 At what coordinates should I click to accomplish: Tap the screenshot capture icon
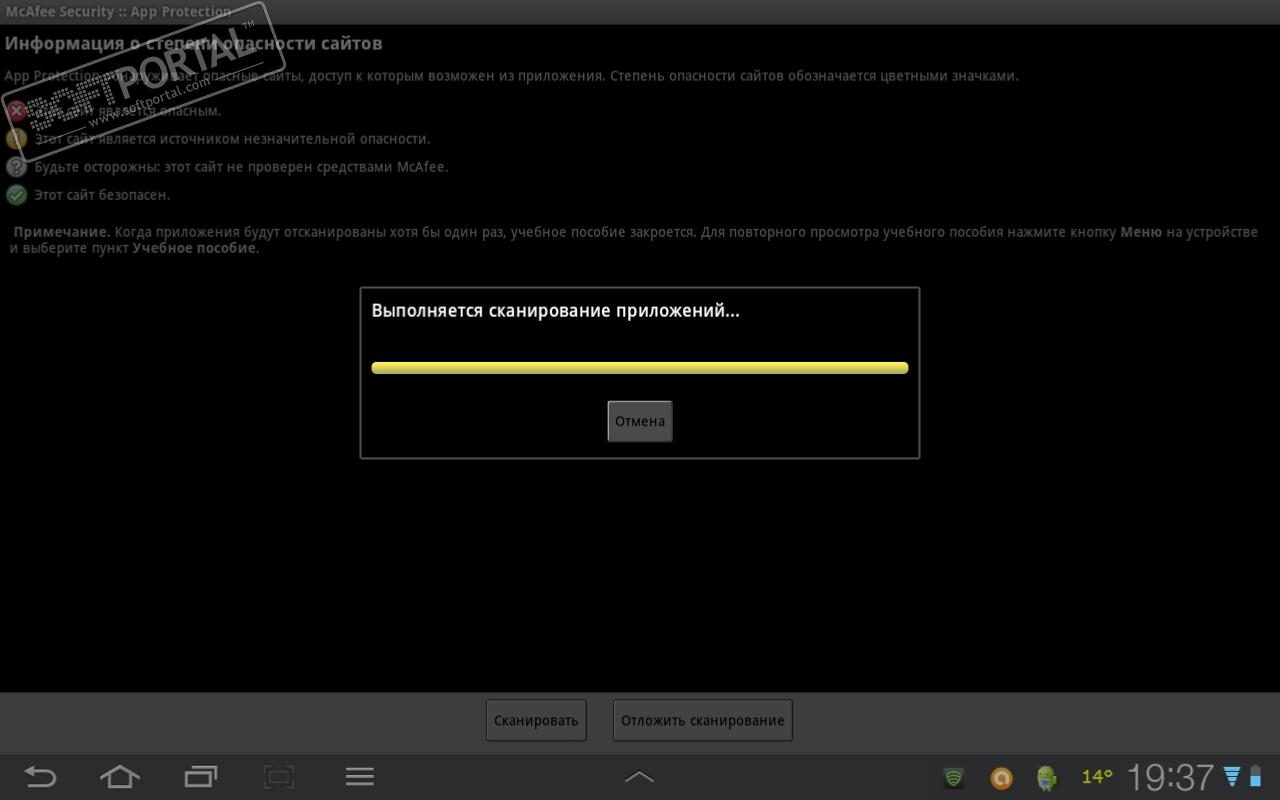pos(279,777)
